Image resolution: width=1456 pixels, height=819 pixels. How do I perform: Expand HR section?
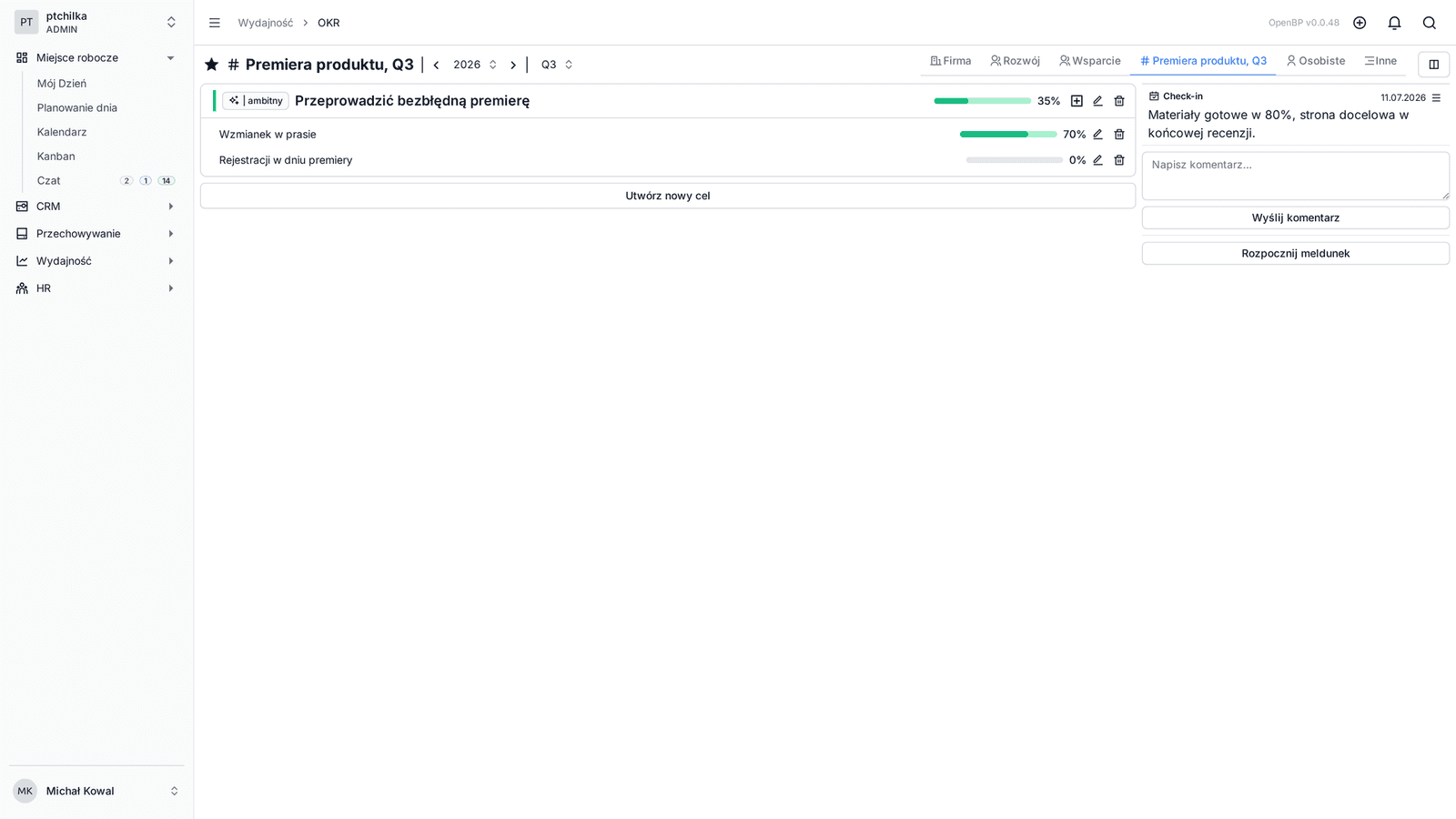96,288
